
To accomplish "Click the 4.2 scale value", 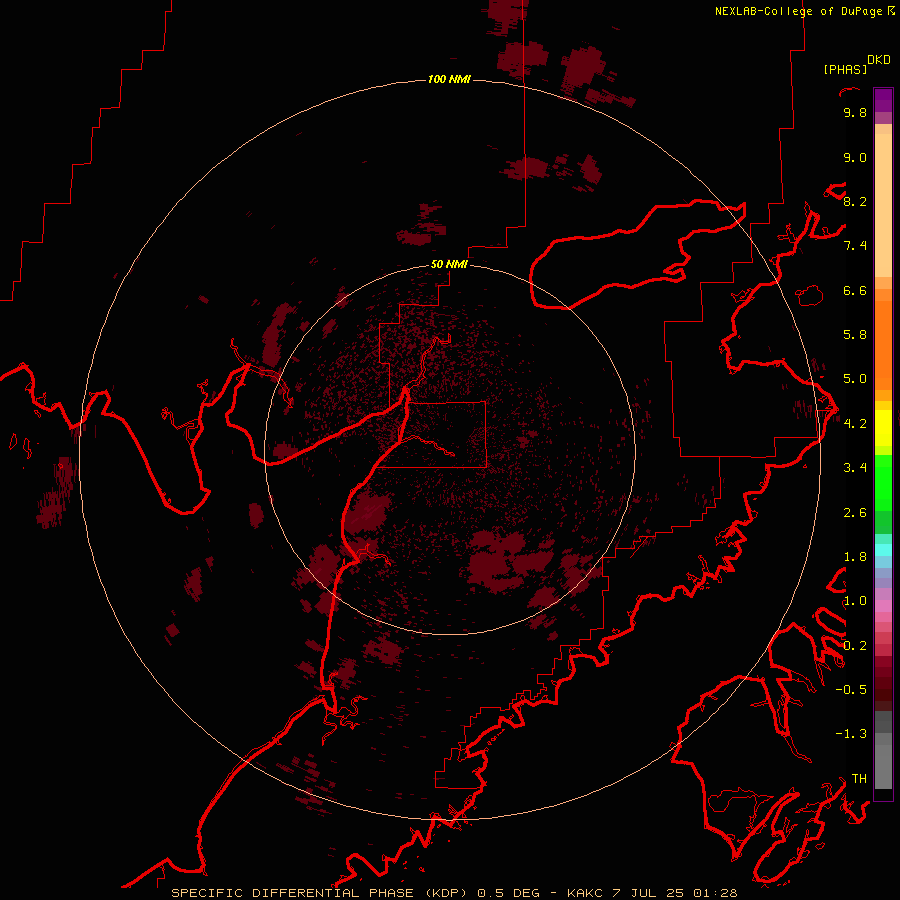I will 855,424.
